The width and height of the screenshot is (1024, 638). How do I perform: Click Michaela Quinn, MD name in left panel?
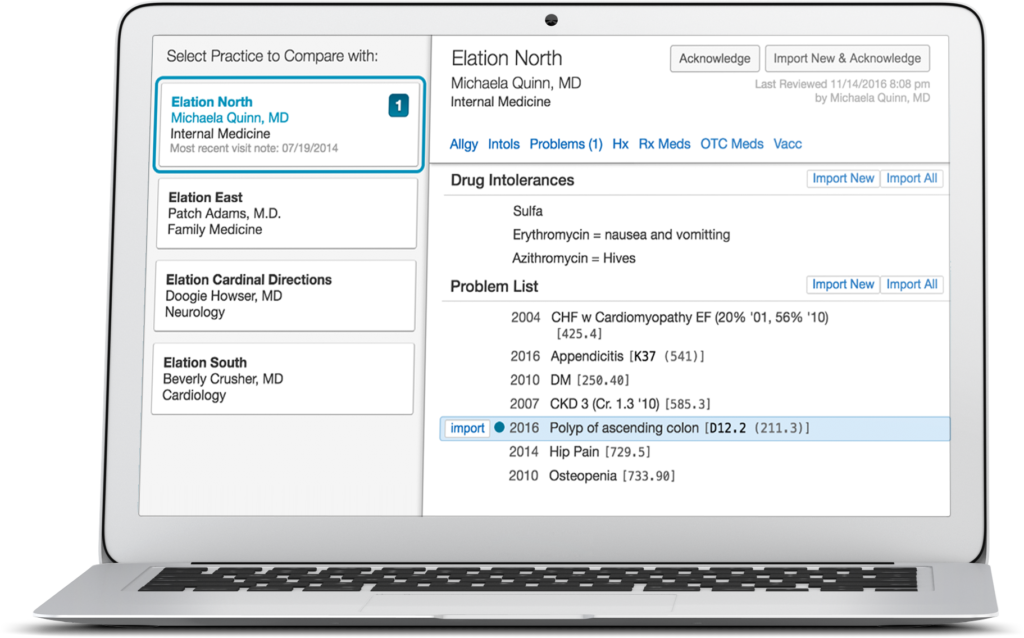coord(229,118)
